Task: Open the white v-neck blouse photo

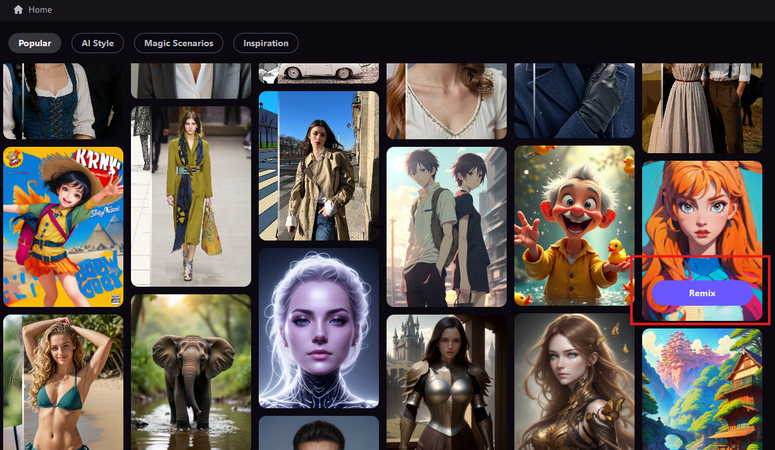Action: point(446,101)
